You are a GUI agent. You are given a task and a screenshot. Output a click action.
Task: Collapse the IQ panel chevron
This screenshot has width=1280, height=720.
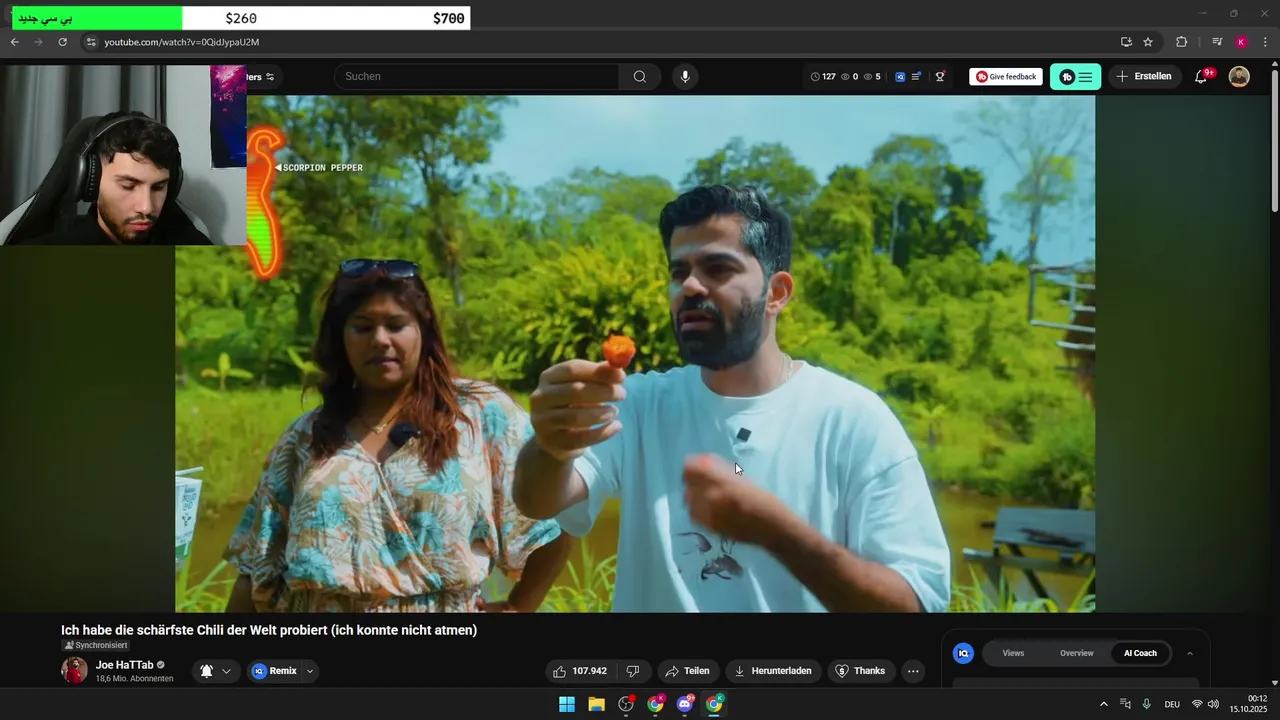point(1190,653)
